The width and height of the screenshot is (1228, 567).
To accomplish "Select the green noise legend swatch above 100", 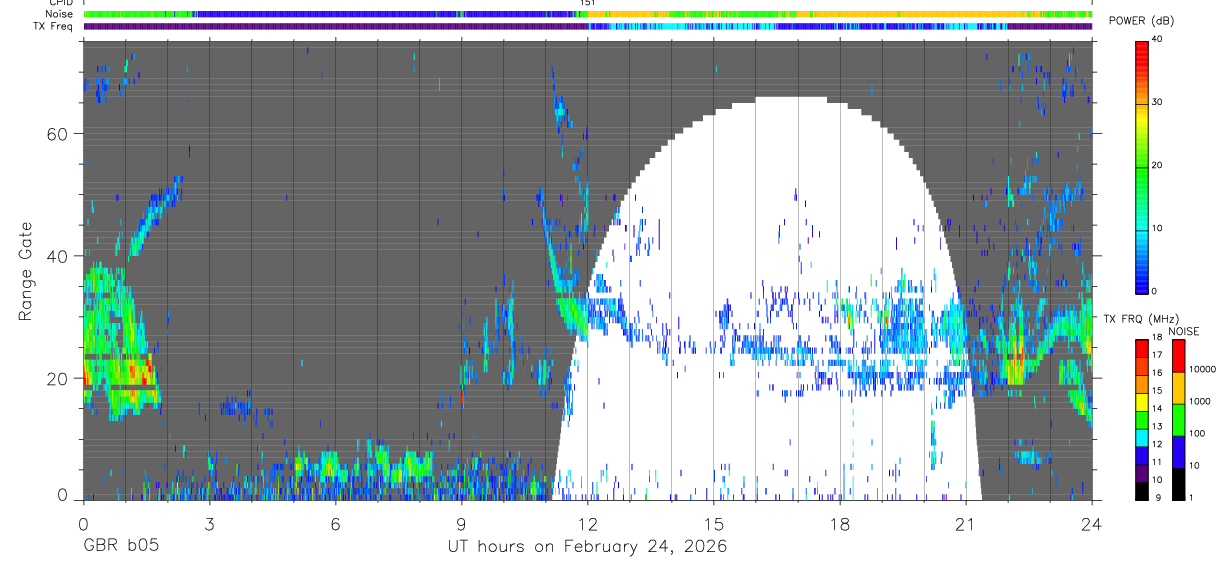I will [x=1178, y=420].
